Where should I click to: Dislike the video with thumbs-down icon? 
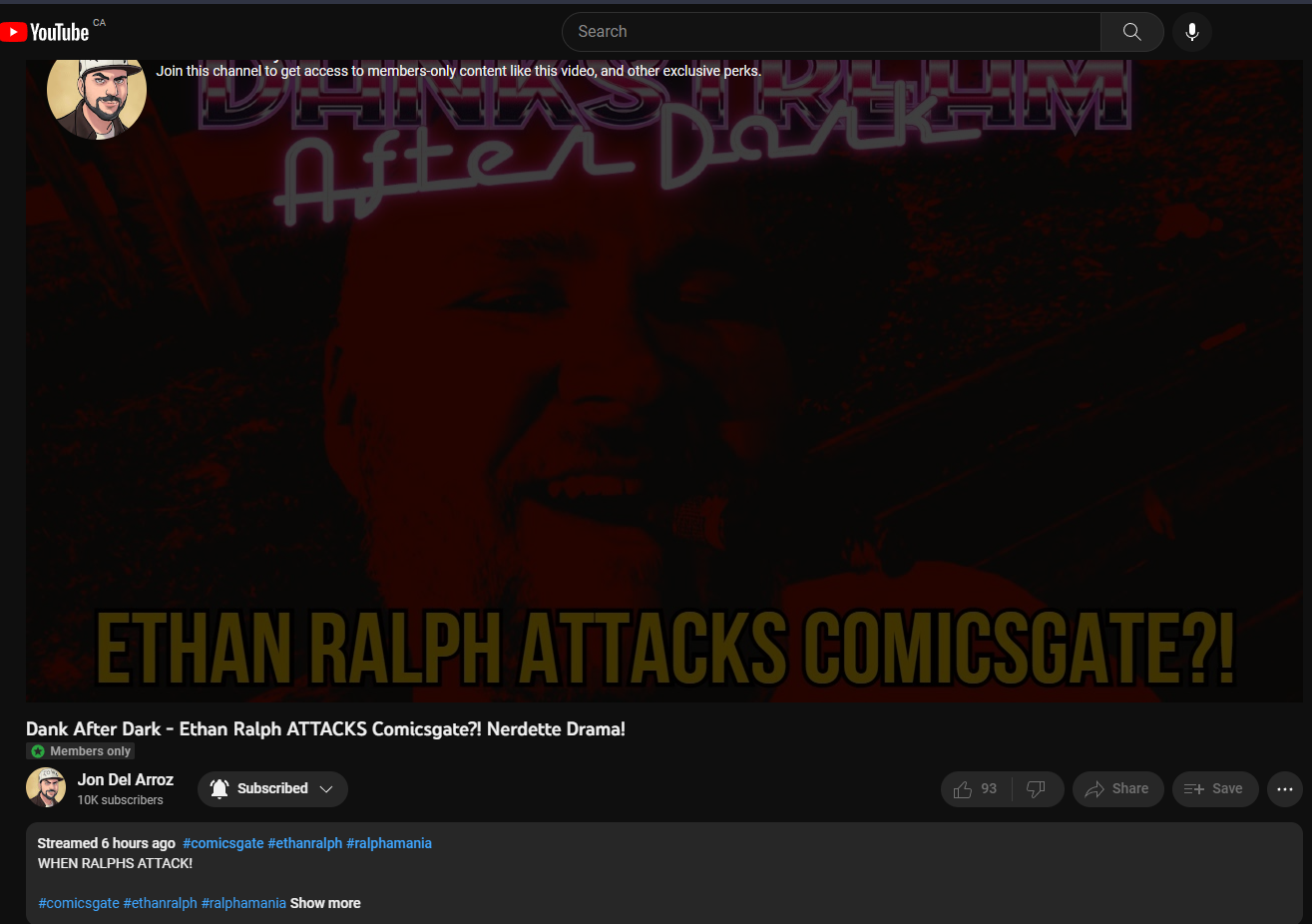1037,789
